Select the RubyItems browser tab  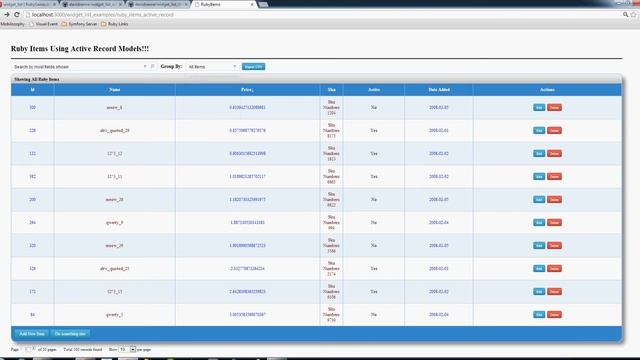pos(224,4)
